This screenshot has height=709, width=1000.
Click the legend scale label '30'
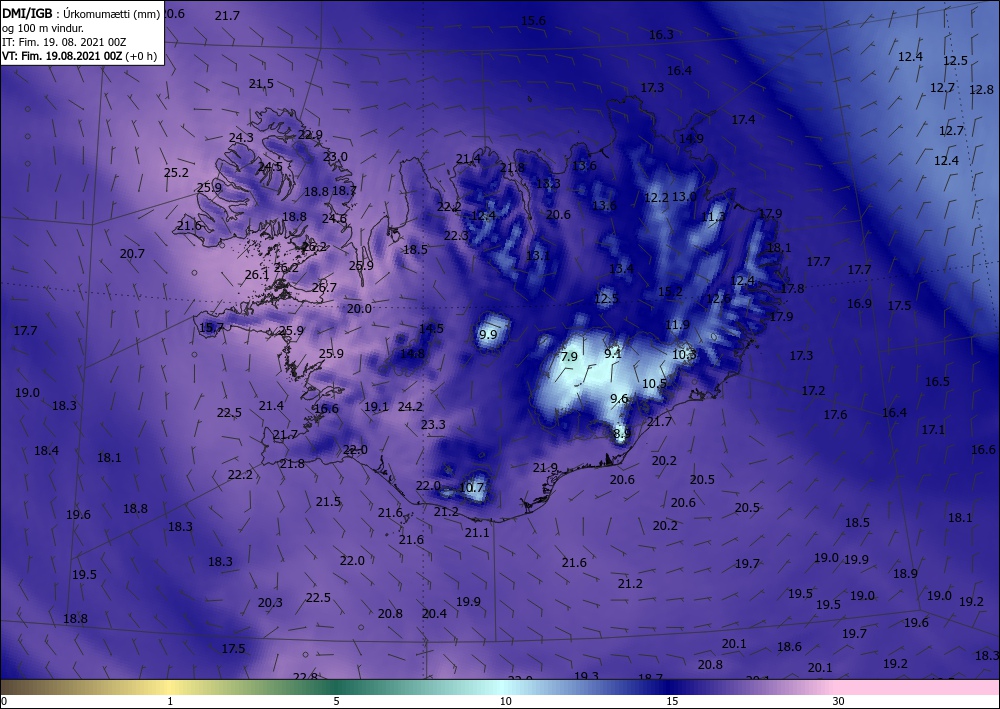click(x=838, y=701)
